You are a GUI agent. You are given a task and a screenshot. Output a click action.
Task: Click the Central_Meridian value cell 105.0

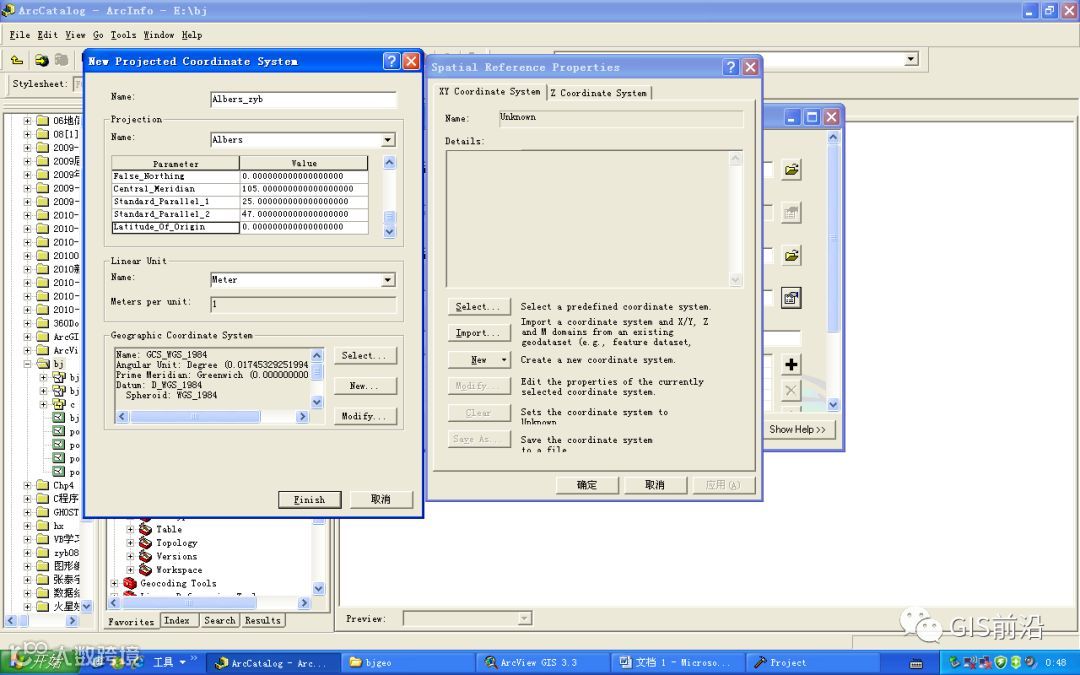304,189
